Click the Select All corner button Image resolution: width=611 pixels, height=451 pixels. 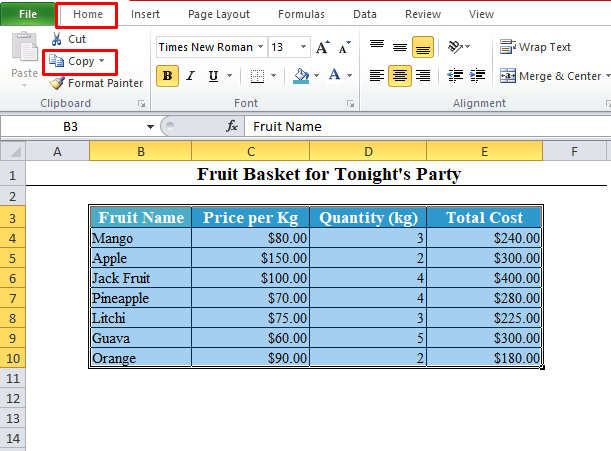point(13,151)
